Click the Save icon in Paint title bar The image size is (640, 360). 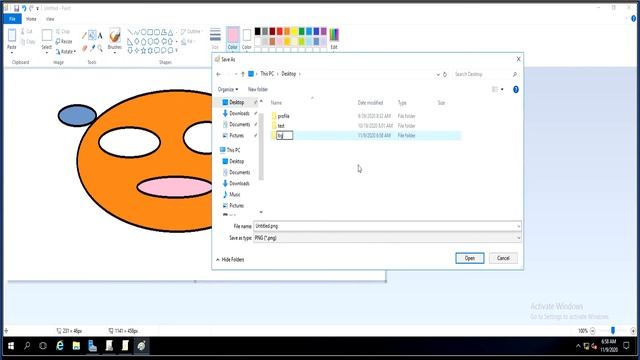coord(16,8)
